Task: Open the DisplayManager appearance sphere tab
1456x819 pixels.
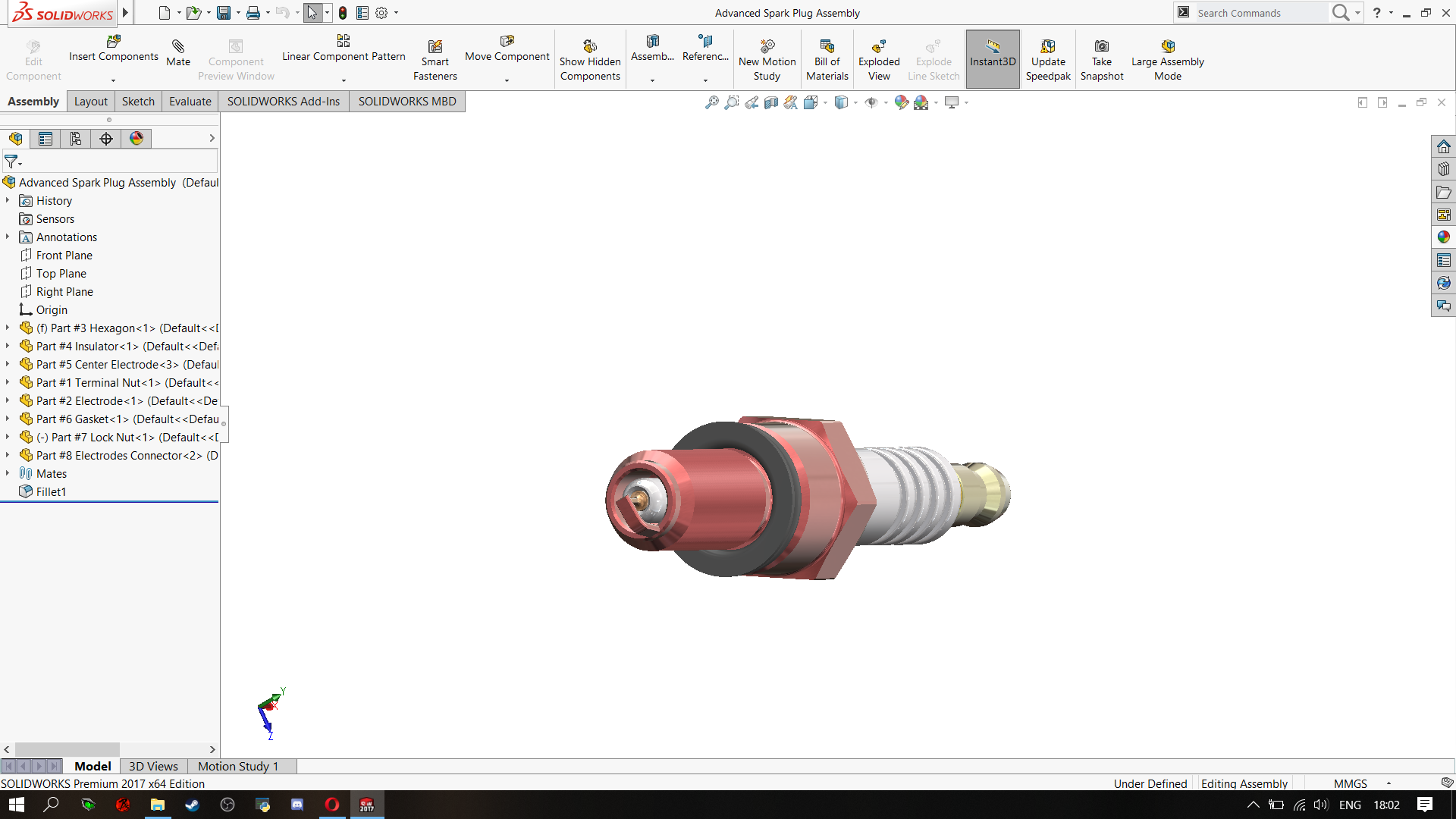Action: (136, 139)
